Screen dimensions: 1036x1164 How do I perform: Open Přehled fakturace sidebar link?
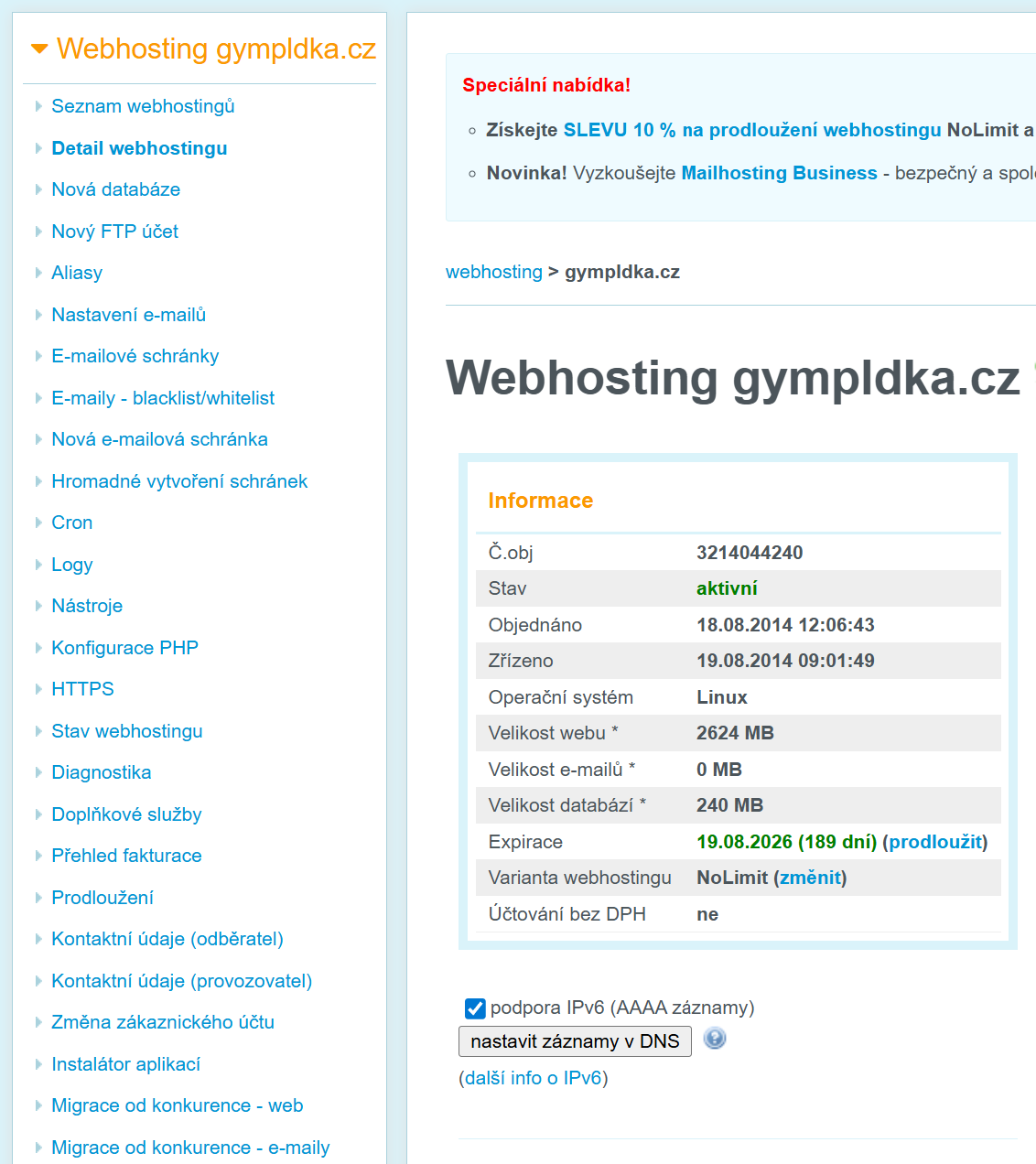point(126,856)
